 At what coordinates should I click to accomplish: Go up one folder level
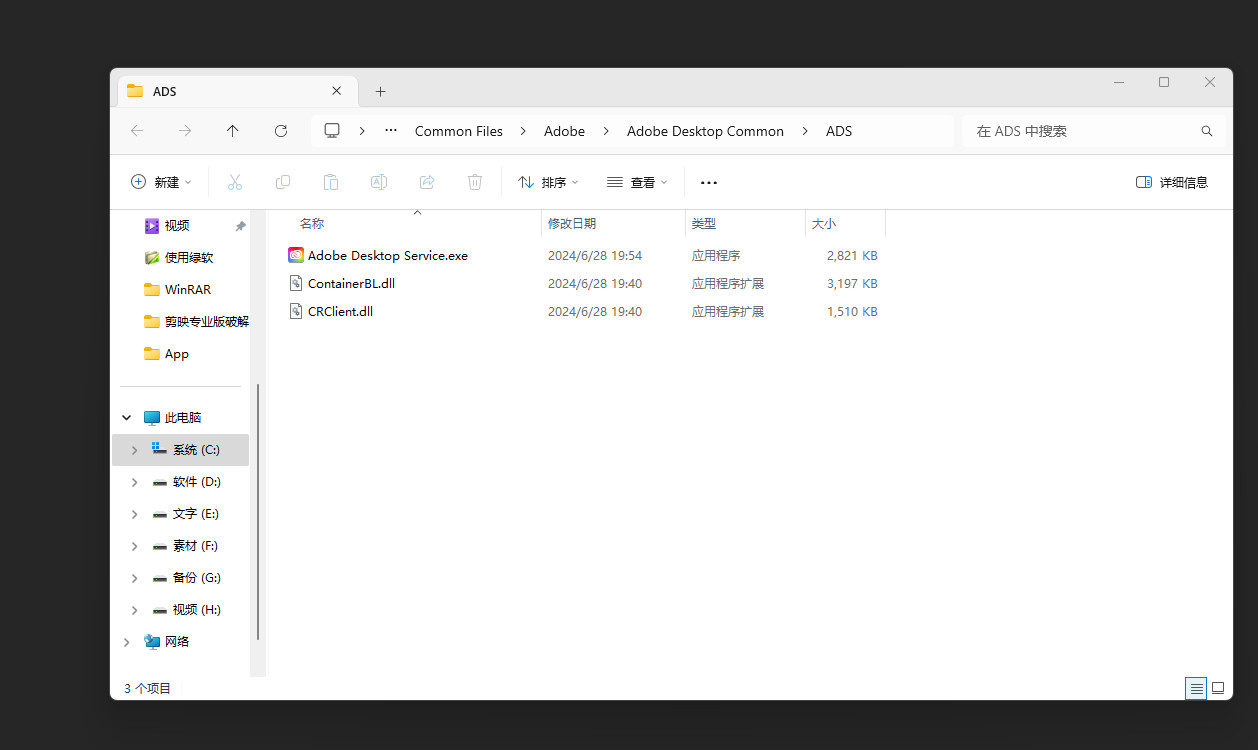click(x=233, y=131)
